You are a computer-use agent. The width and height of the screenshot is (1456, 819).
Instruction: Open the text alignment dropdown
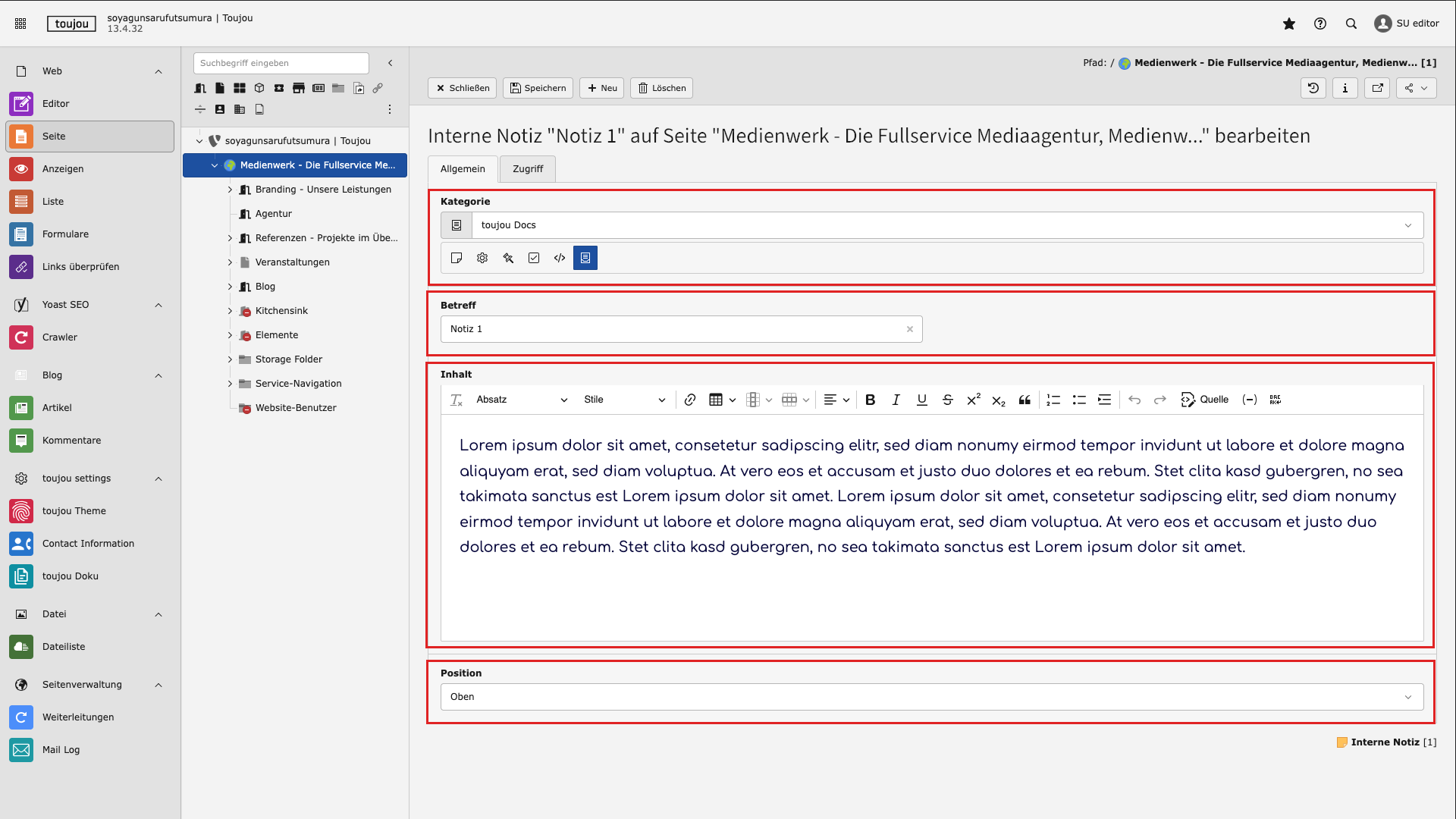(836, 400)
